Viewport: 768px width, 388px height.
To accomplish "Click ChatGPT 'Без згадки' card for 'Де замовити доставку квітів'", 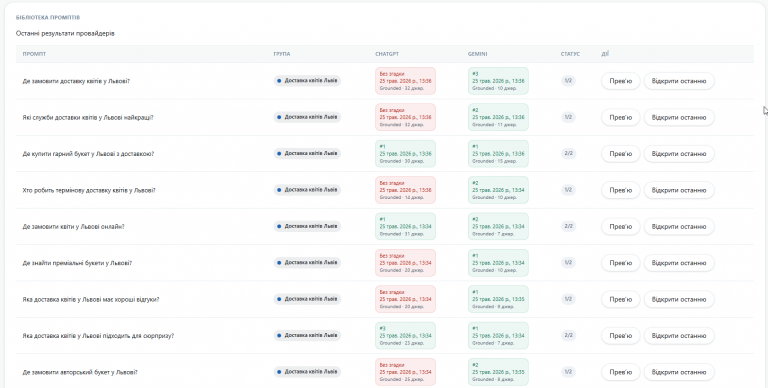I will (405, 81).
